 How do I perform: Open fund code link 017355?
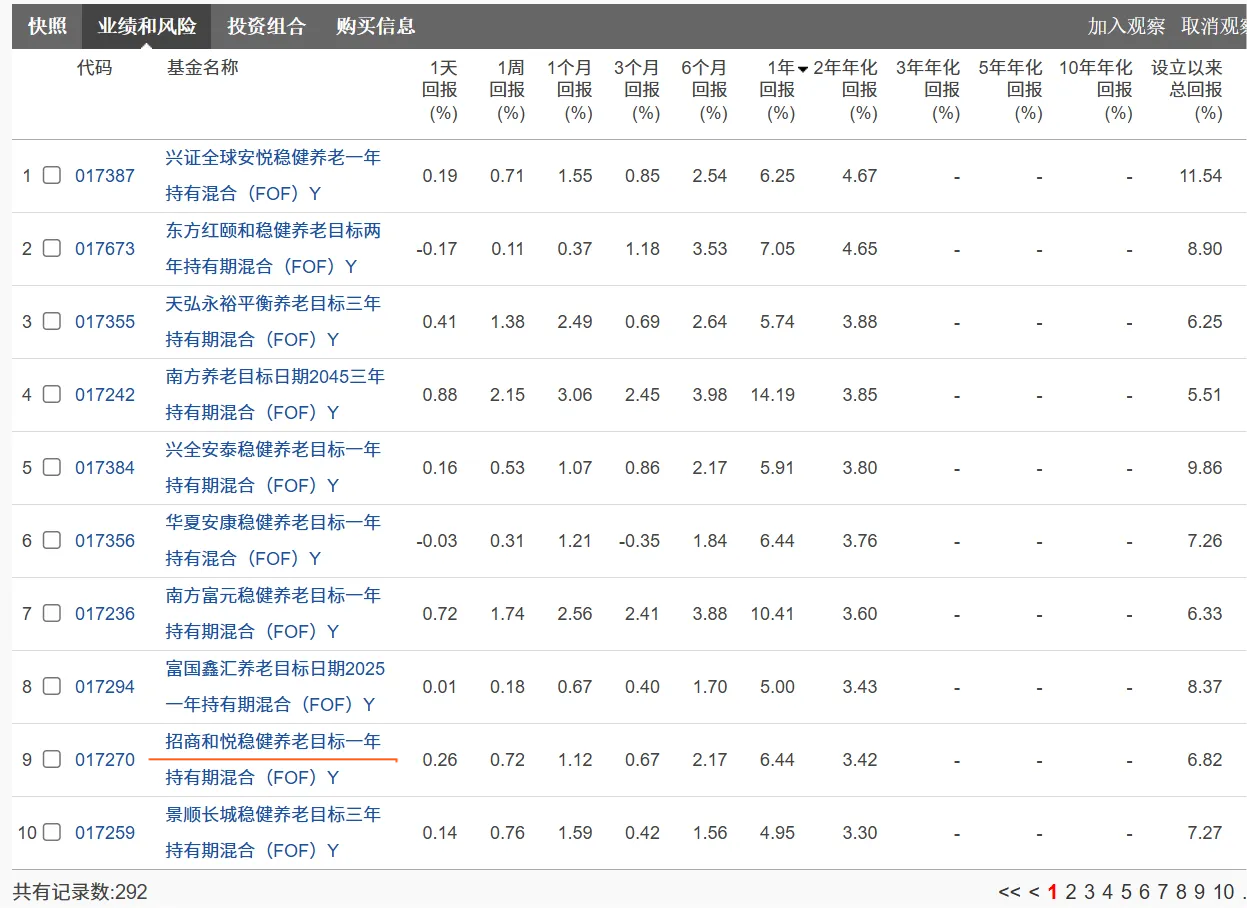(x=105, y=322)
